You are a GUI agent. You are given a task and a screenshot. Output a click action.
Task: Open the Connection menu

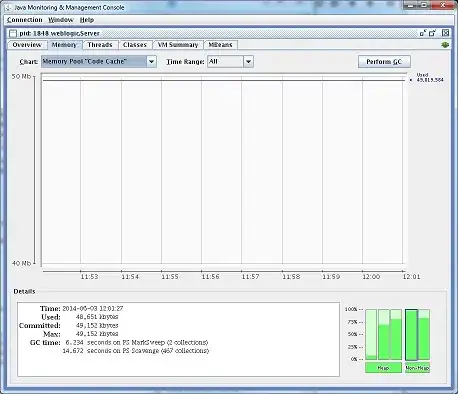25,20
